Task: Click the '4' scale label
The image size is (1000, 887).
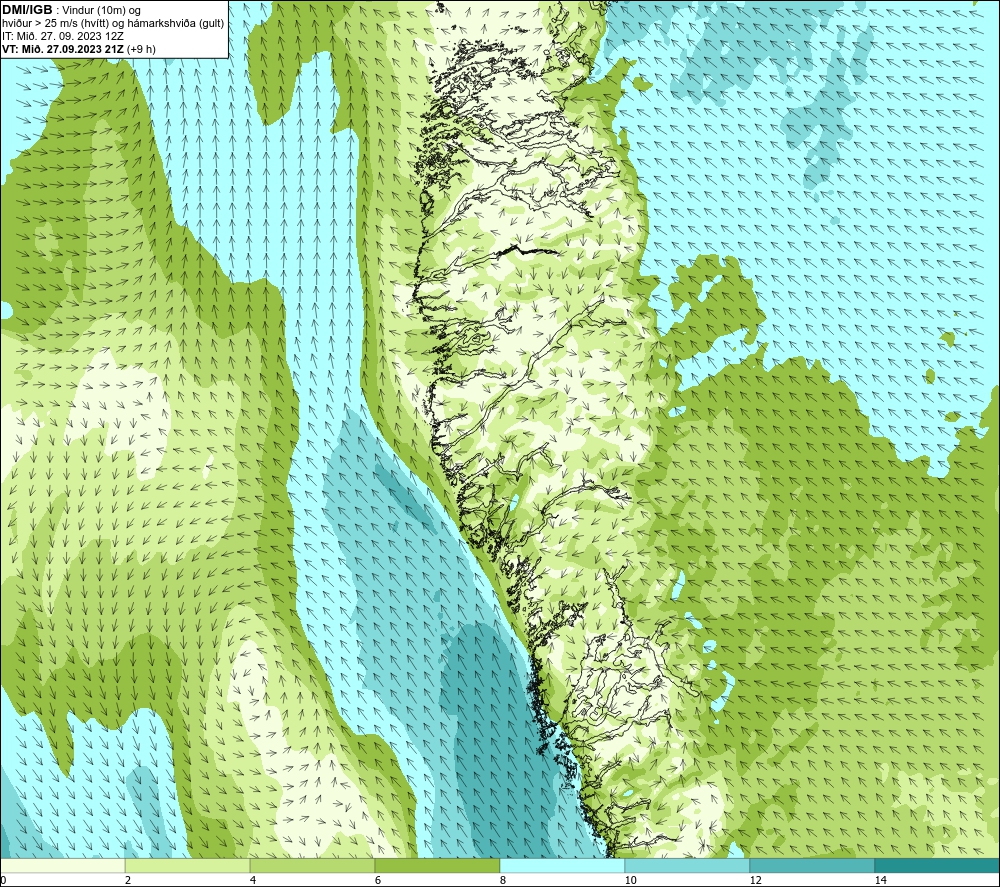Action: [253, 881]
